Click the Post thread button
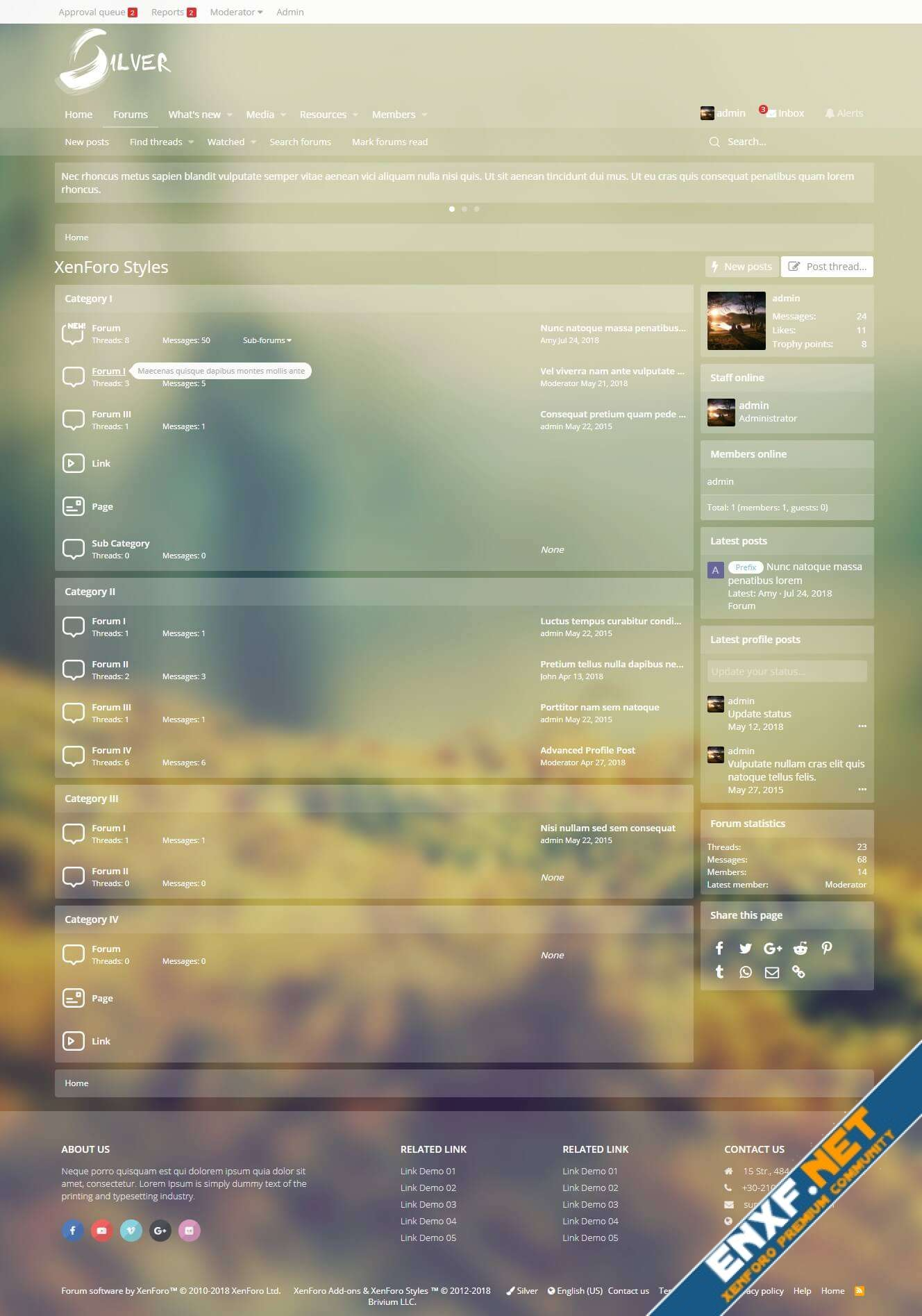The width and height of the screenshot is (922, 1316). [827, 267]
